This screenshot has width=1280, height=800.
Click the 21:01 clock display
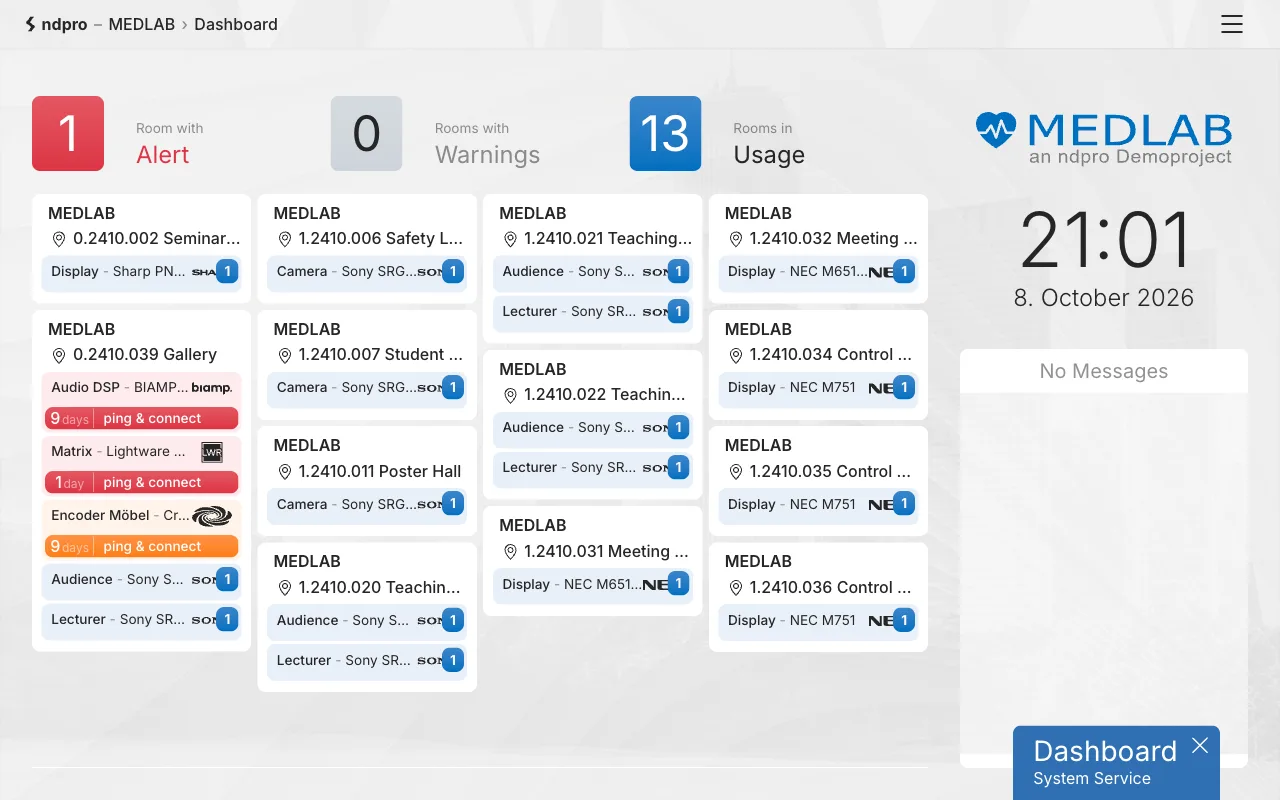[x=1105, y=240]
